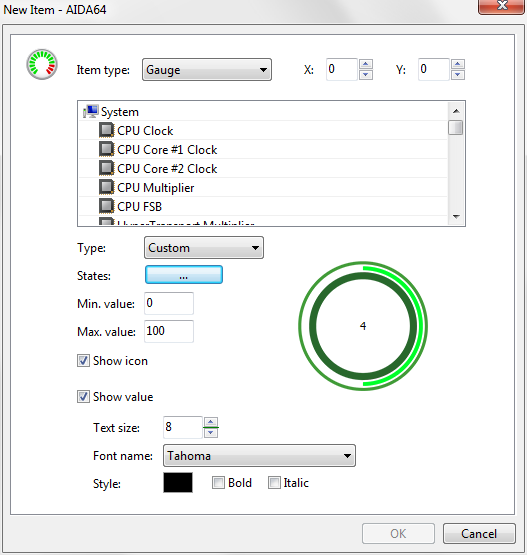Click the CPU Clock chip icon
Viewport: 527px width, 555px height.
pos(107,130)
